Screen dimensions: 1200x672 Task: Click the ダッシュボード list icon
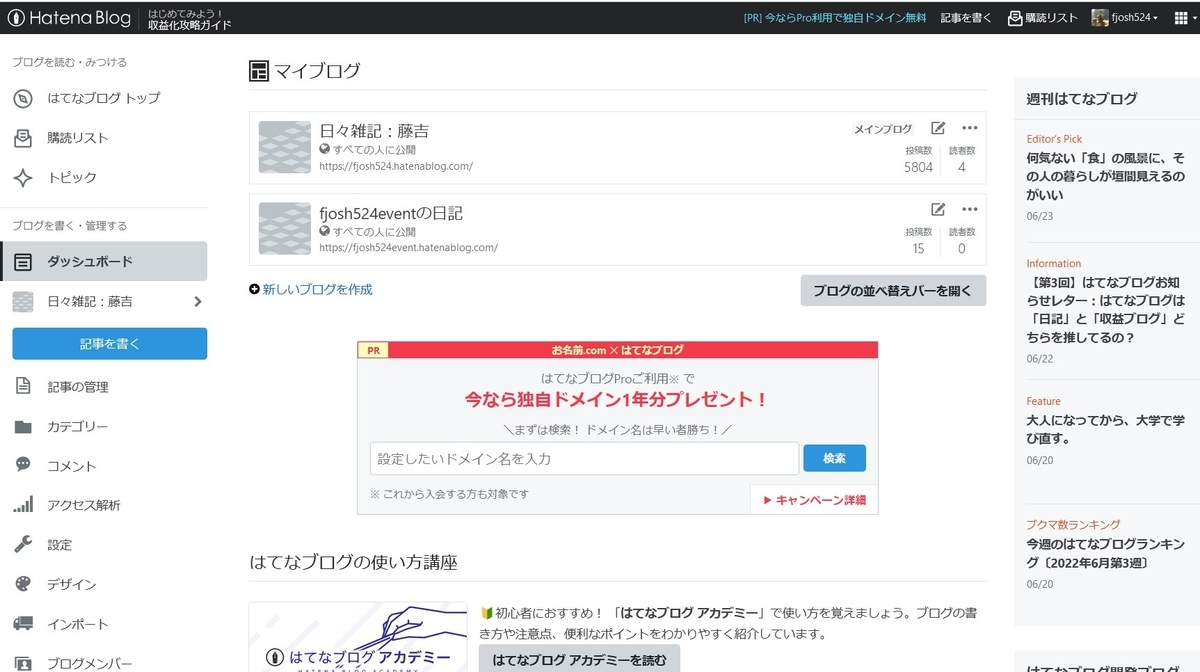(x=23, y=262)
